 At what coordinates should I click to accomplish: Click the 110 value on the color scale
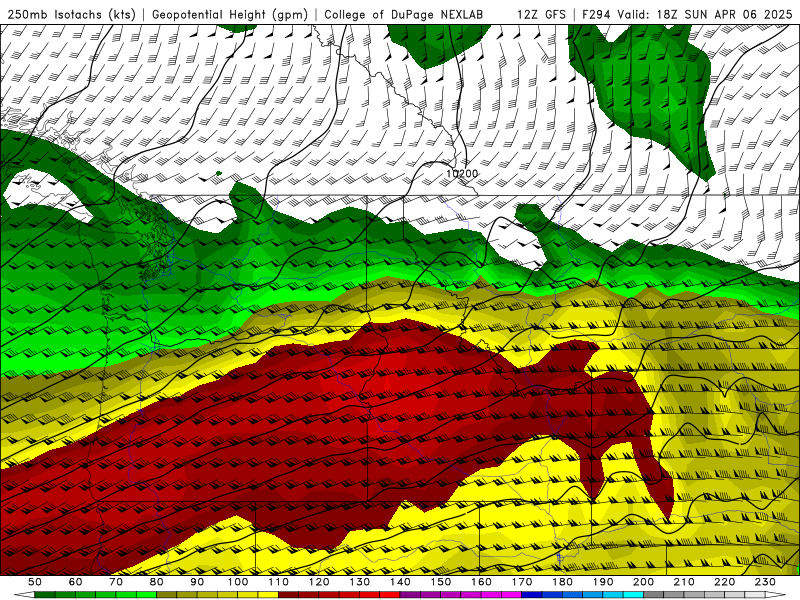click(x=279, y=582)
